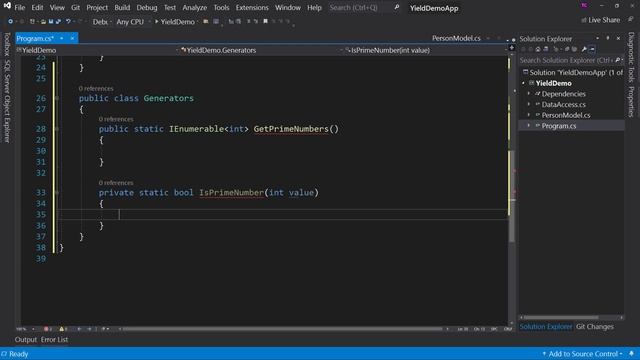Click the Visual Studio logo icon
Screen dimensions: 640x360
(7, 6)
